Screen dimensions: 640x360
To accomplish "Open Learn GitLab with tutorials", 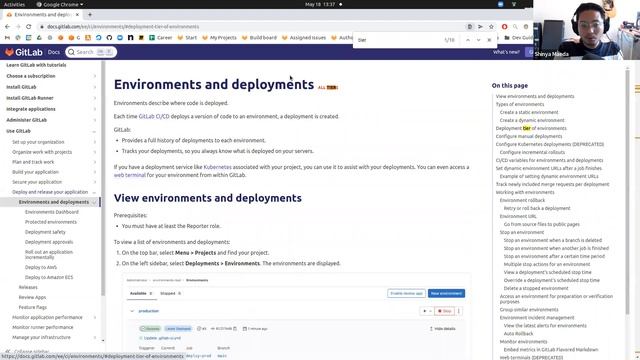I will [36, 65].
